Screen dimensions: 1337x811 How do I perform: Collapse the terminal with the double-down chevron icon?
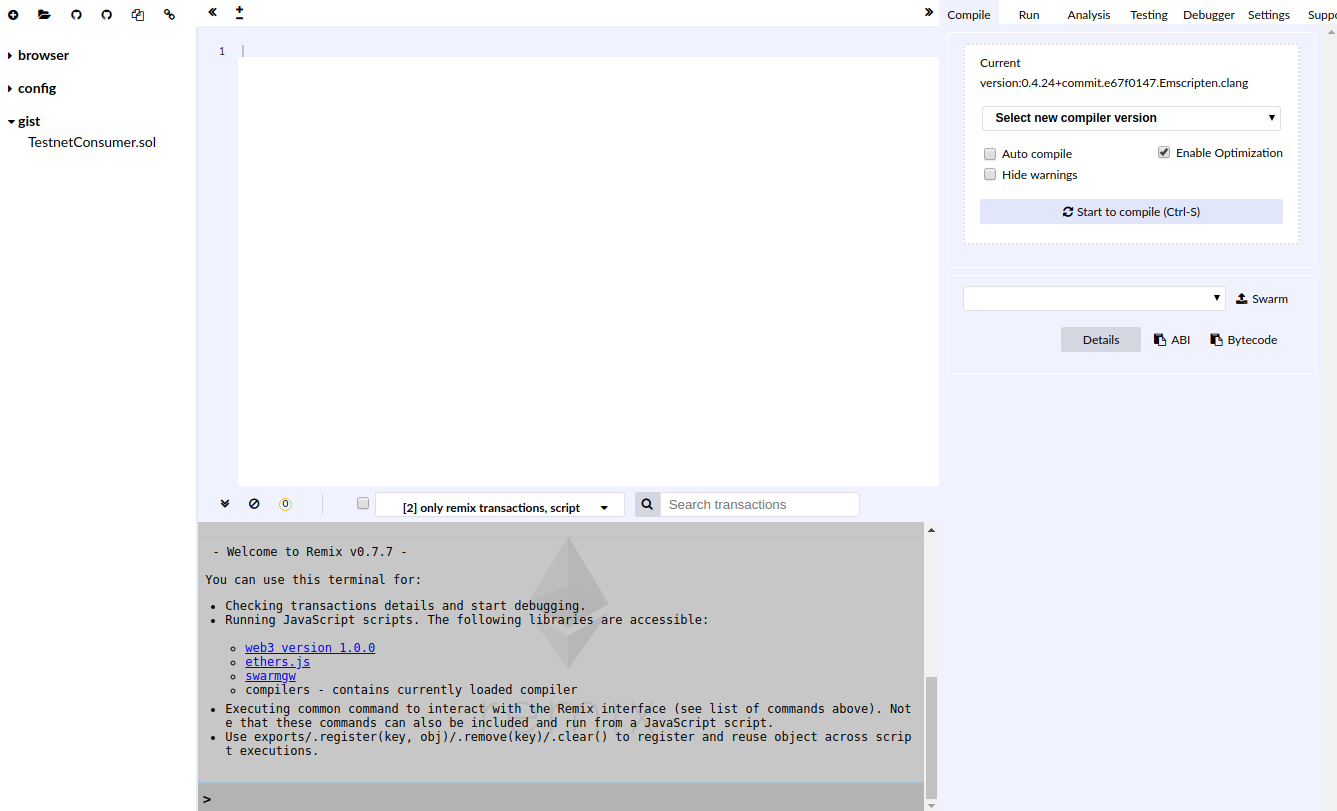225,504
